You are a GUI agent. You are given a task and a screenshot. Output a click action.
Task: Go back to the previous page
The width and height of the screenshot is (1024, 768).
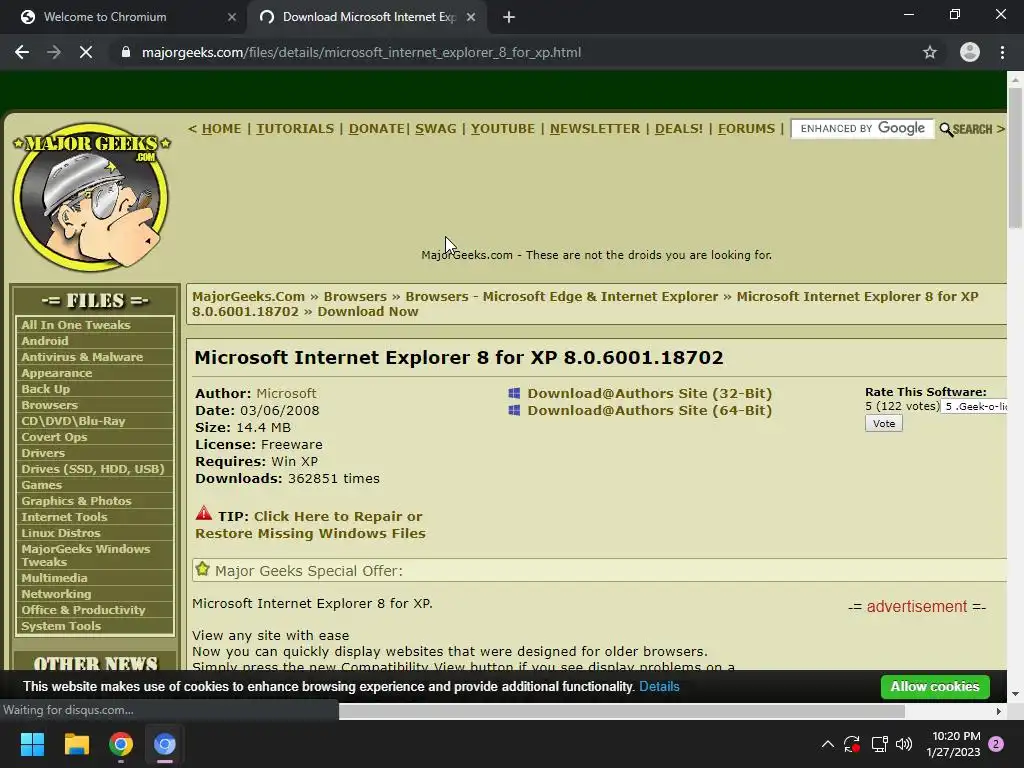22,52
